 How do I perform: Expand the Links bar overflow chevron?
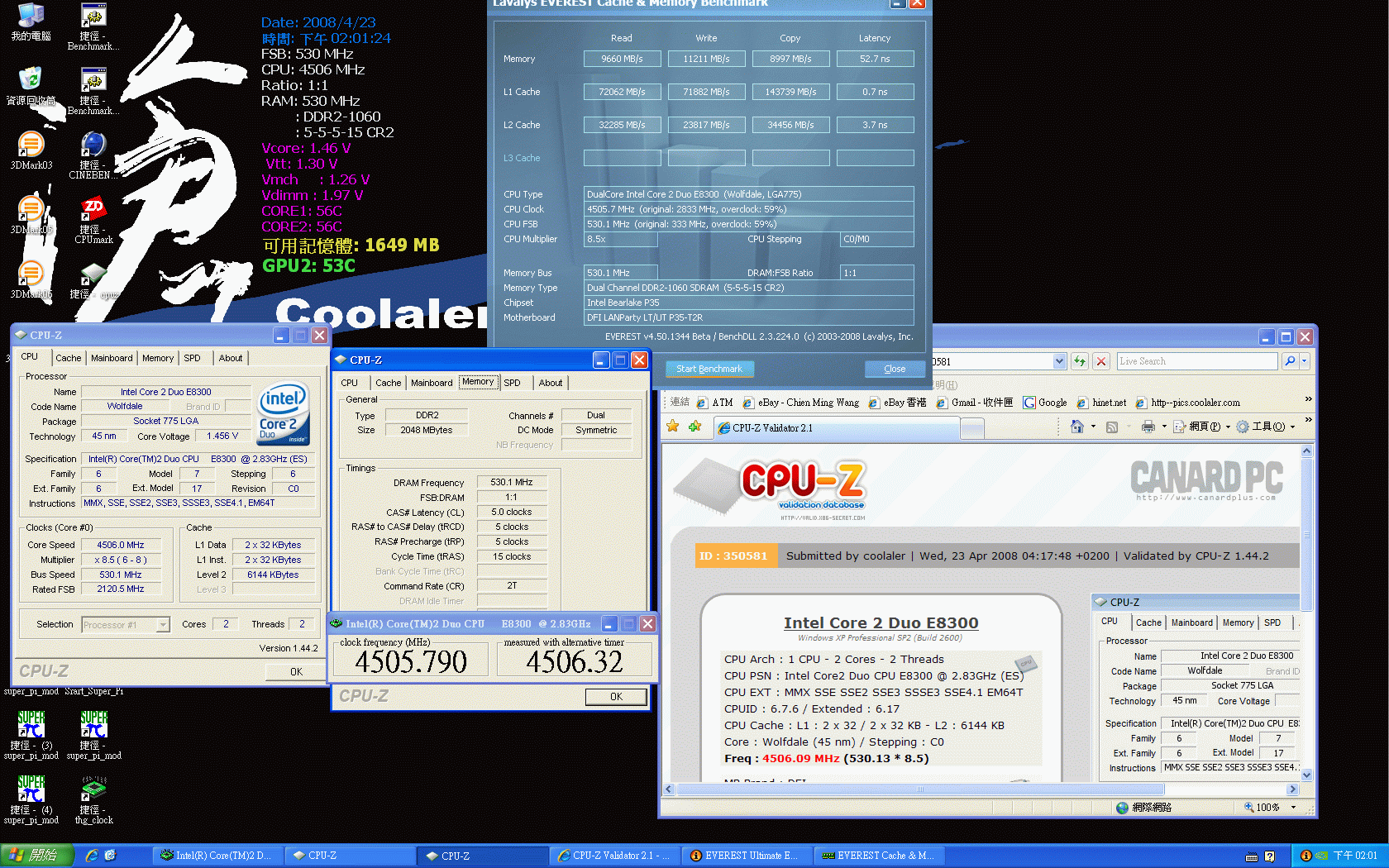(1308, 399)
